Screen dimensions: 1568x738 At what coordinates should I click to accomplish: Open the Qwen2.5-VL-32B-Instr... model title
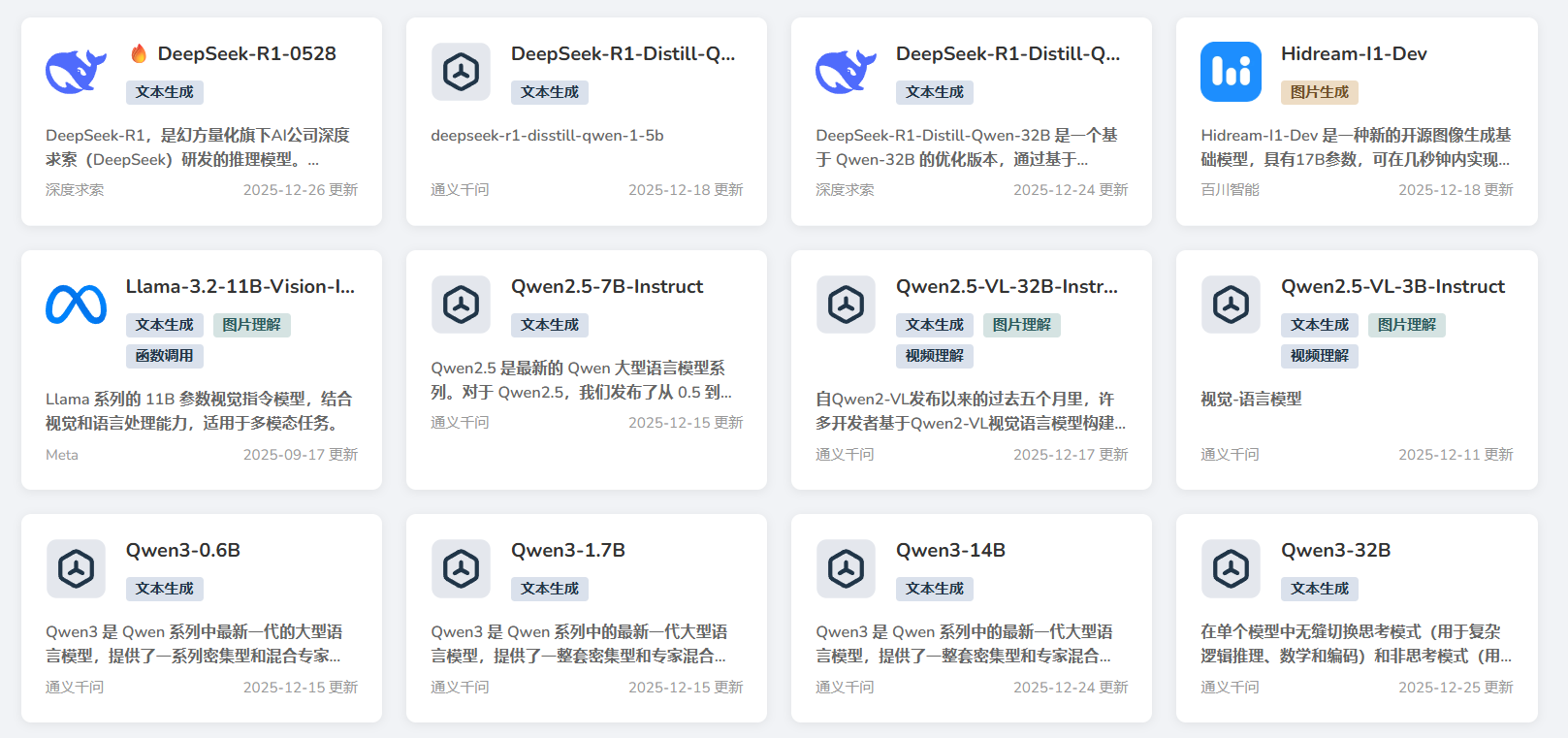[1008, 286]
